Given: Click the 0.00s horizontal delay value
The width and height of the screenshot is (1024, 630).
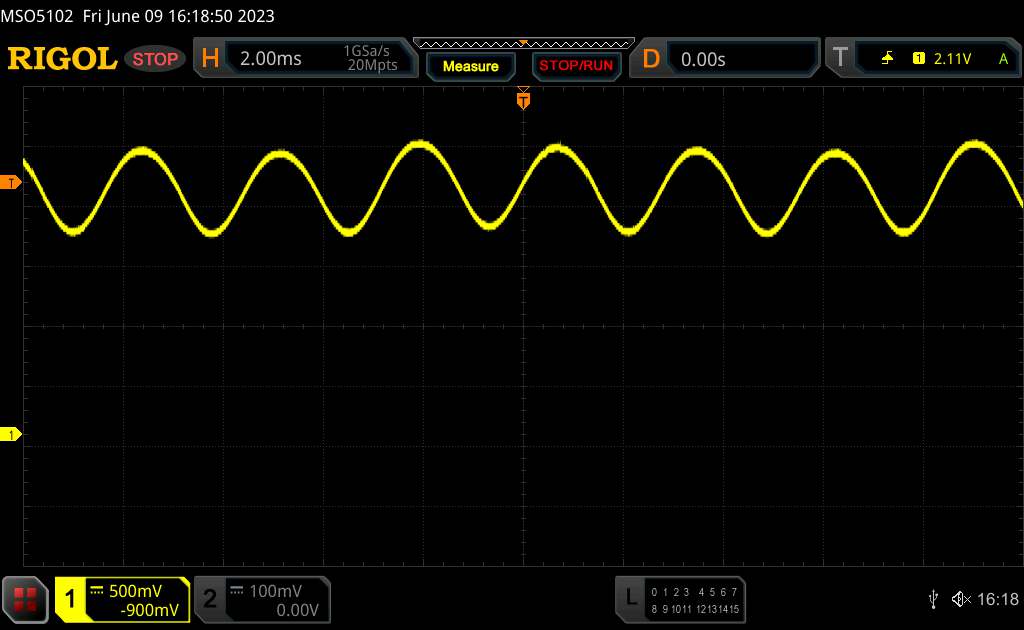Looking at the screenshot, I should click(703, 59).
